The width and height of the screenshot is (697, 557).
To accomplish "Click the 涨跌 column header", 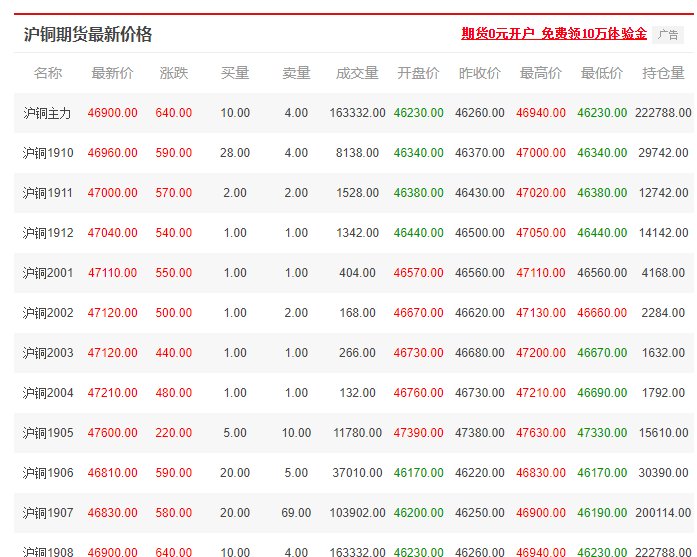I will [174, 73].
